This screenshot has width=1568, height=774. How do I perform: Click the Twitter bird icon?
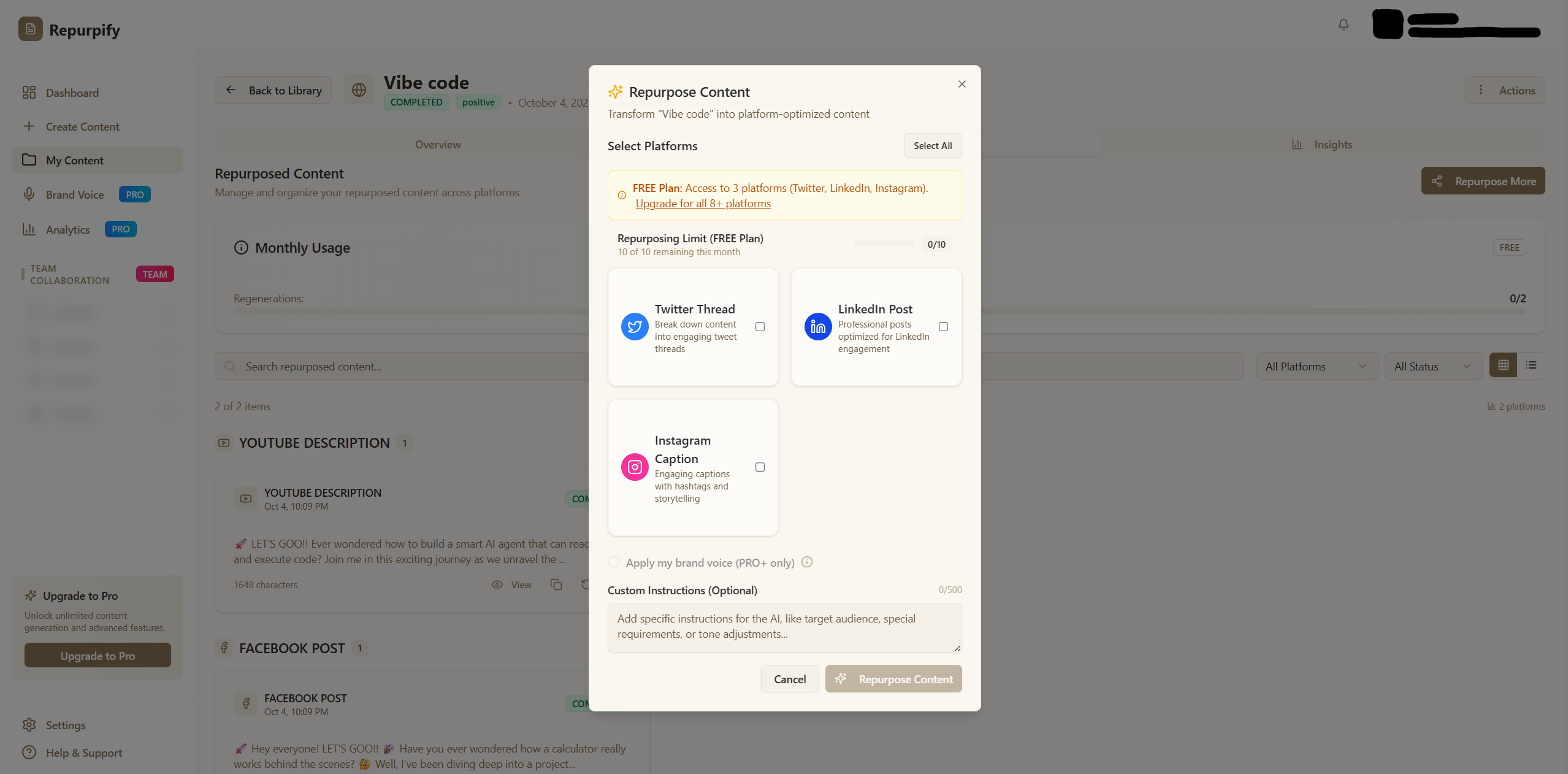pos(635,327)
